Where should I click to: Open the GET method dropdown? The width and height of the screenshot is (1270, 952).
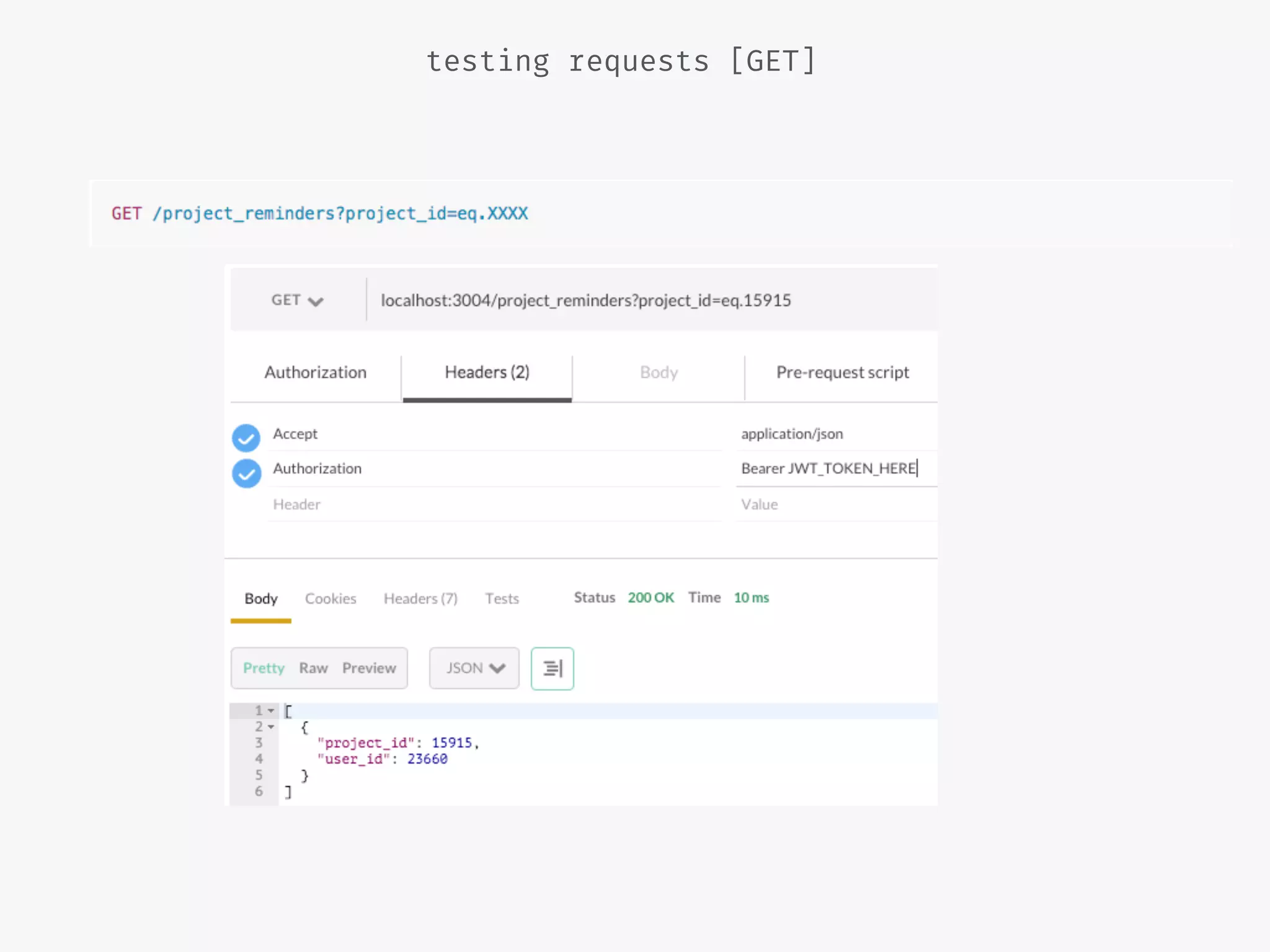[297, 301]
